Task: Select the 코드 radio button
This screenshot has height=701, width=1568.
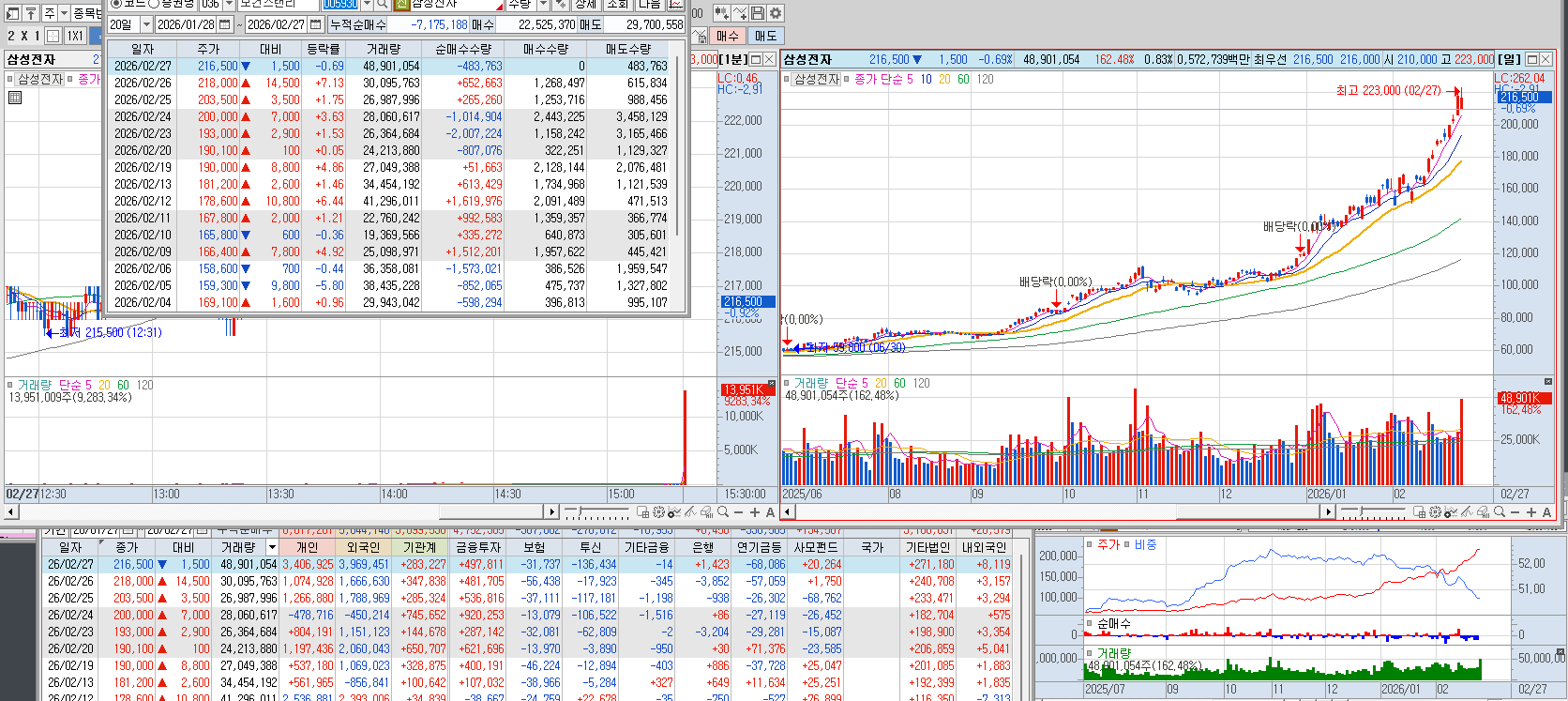Action: point(116,5)
